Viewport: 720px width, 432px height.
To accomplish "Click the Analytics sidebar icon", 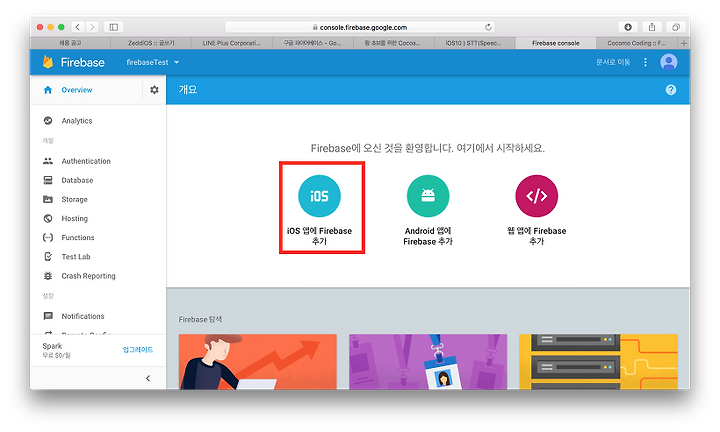I will tap(48, 121).
